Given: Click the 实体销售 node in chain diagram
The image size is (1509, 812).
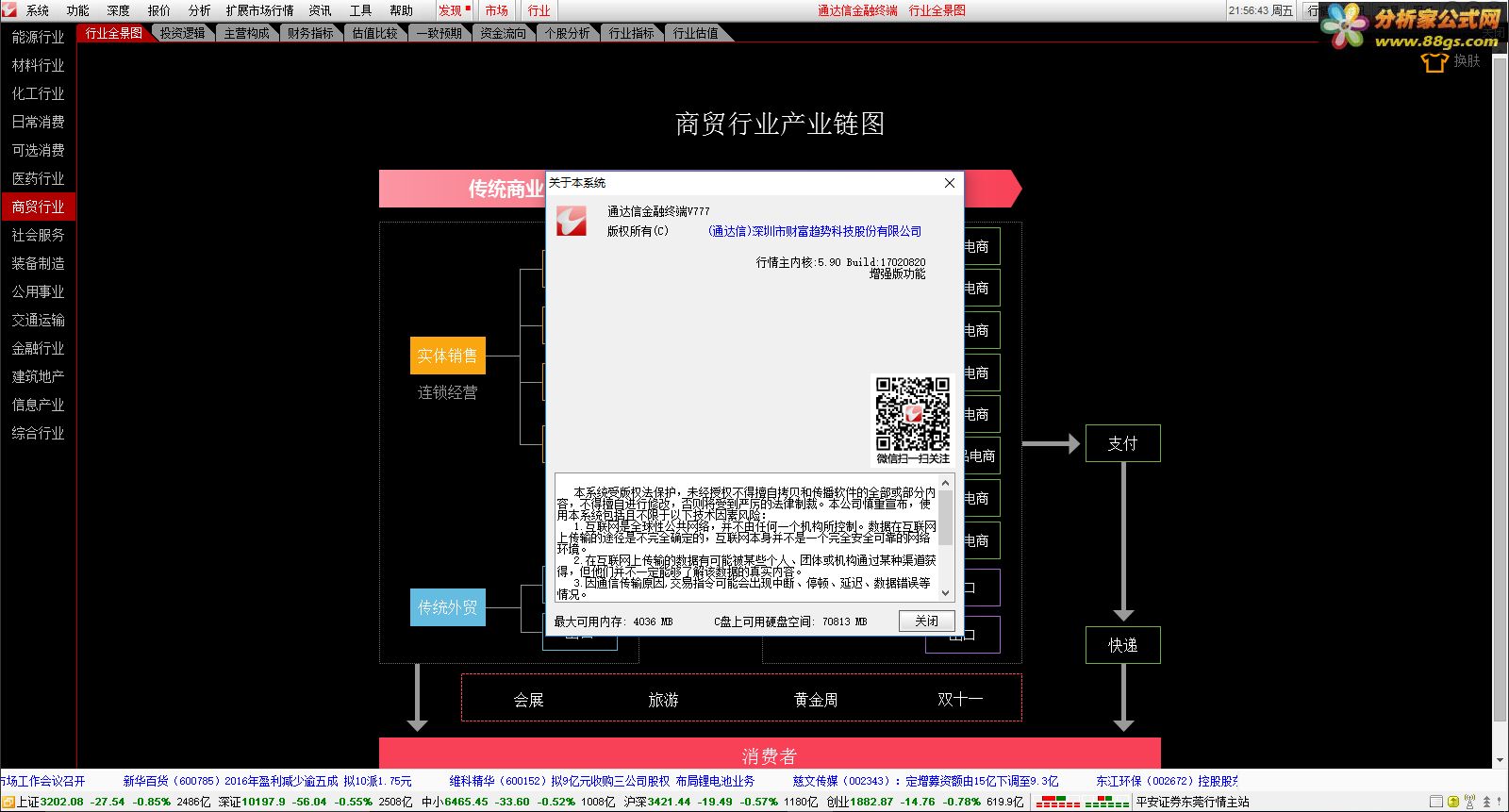Looking at the screenshot, I should [447, 356].
